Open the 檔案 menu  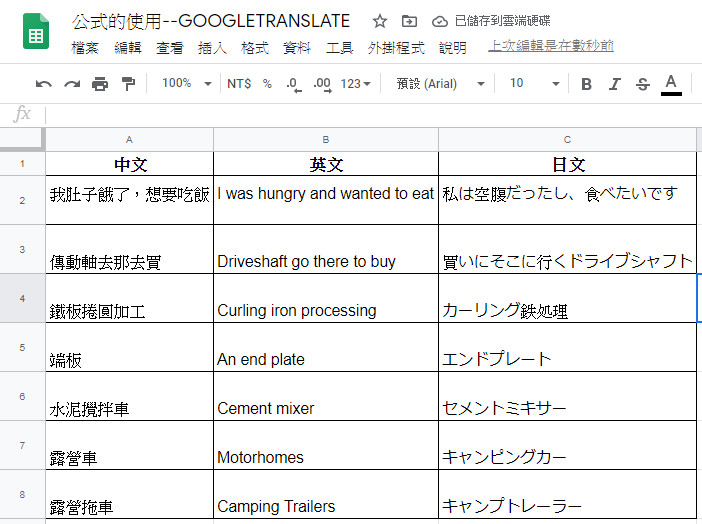(85, 47)
